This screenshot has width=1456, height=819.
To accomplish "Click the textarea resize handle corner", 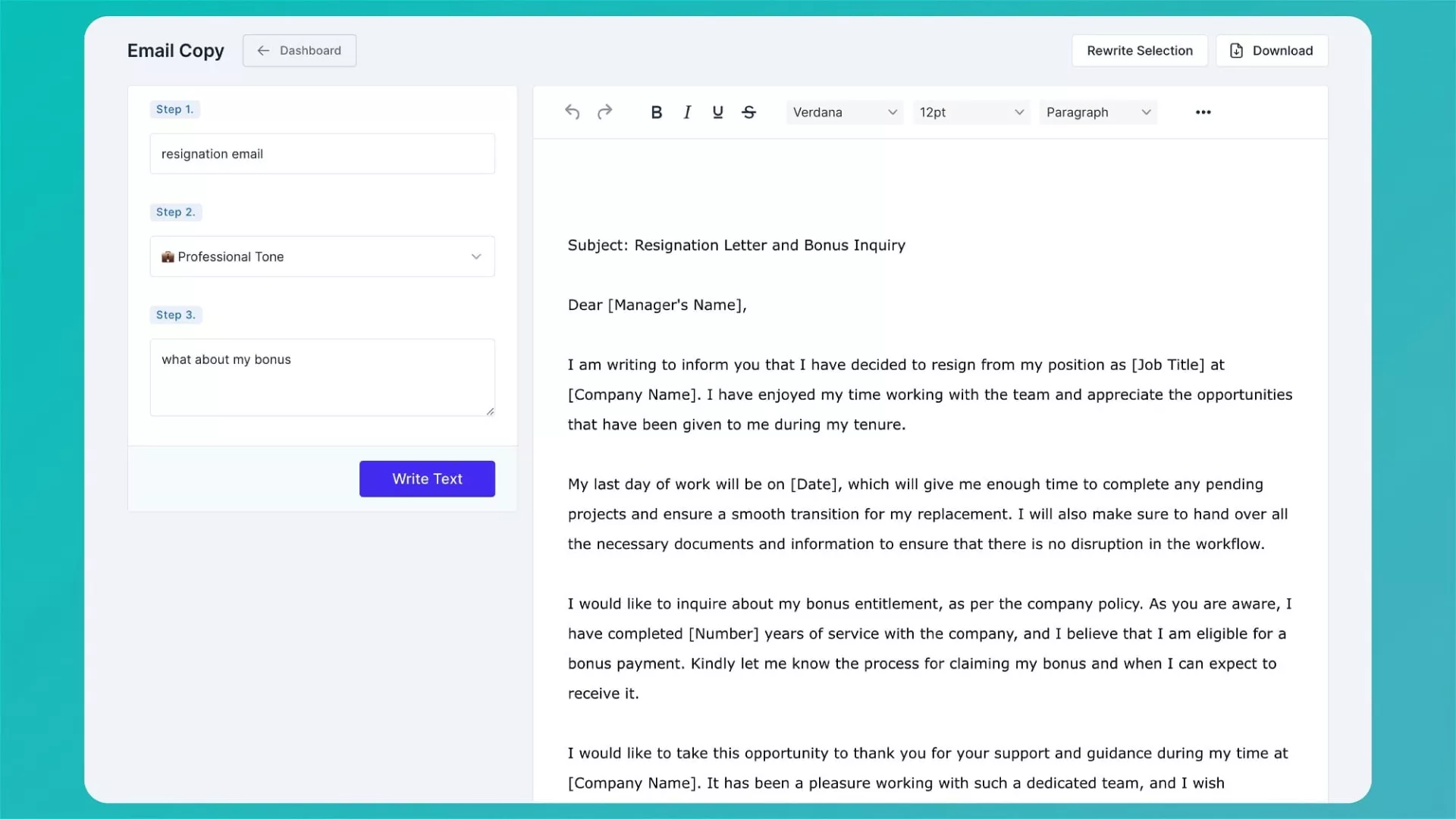I will coord(490,411).
